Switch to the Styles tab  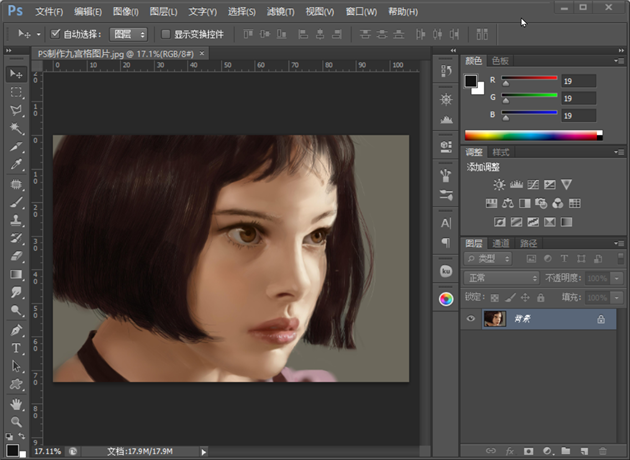click(501, 152)
